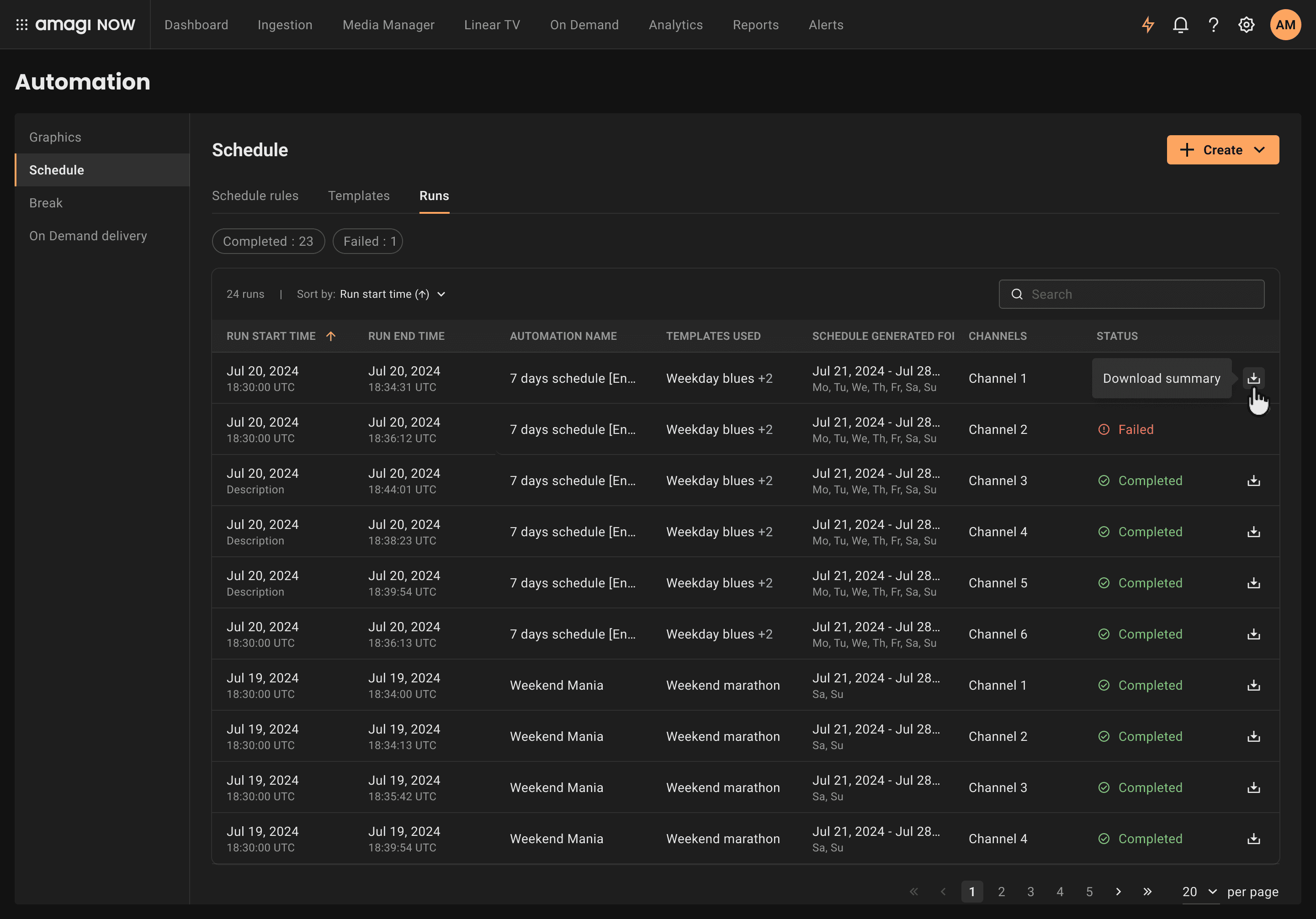Switch to the Schedule rules tab
Viewport: 1316px width, 919px height.
(x=255, y=195)
